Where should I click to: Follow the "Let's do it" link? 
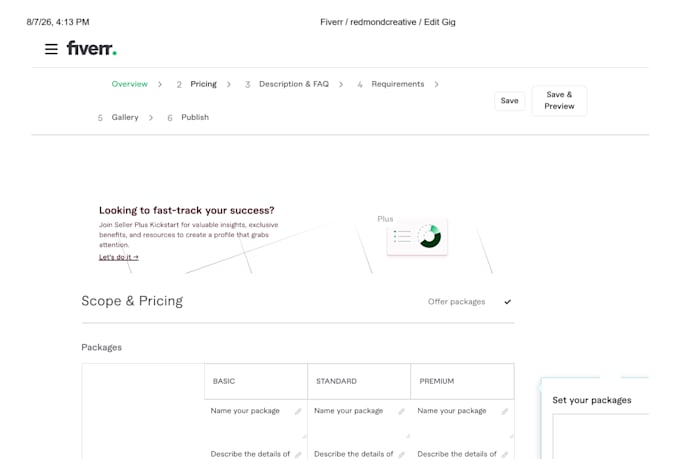tap(119, 257)
